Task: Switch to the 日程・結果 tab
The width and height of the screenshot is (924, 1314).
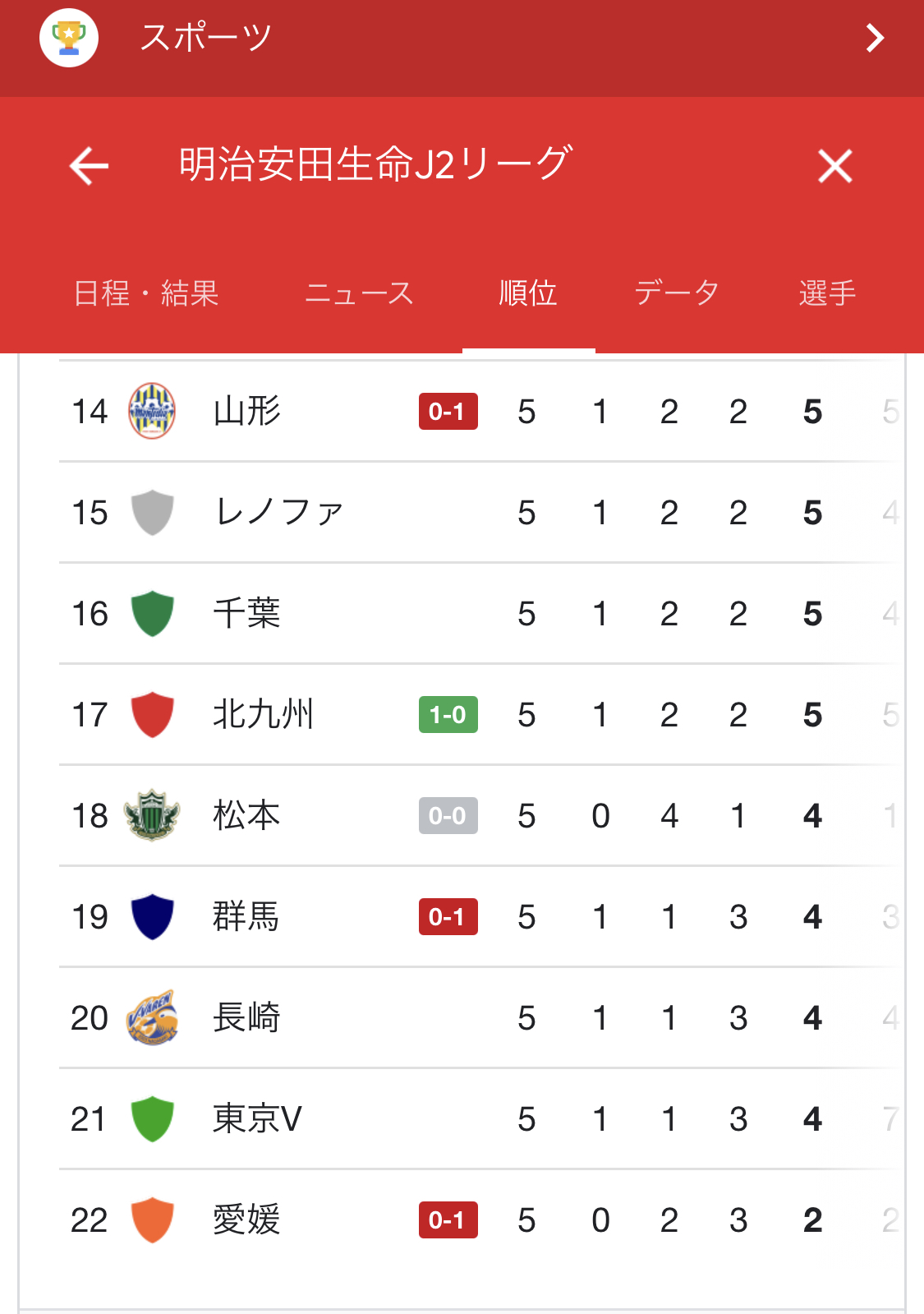Action: coord(146,293)
